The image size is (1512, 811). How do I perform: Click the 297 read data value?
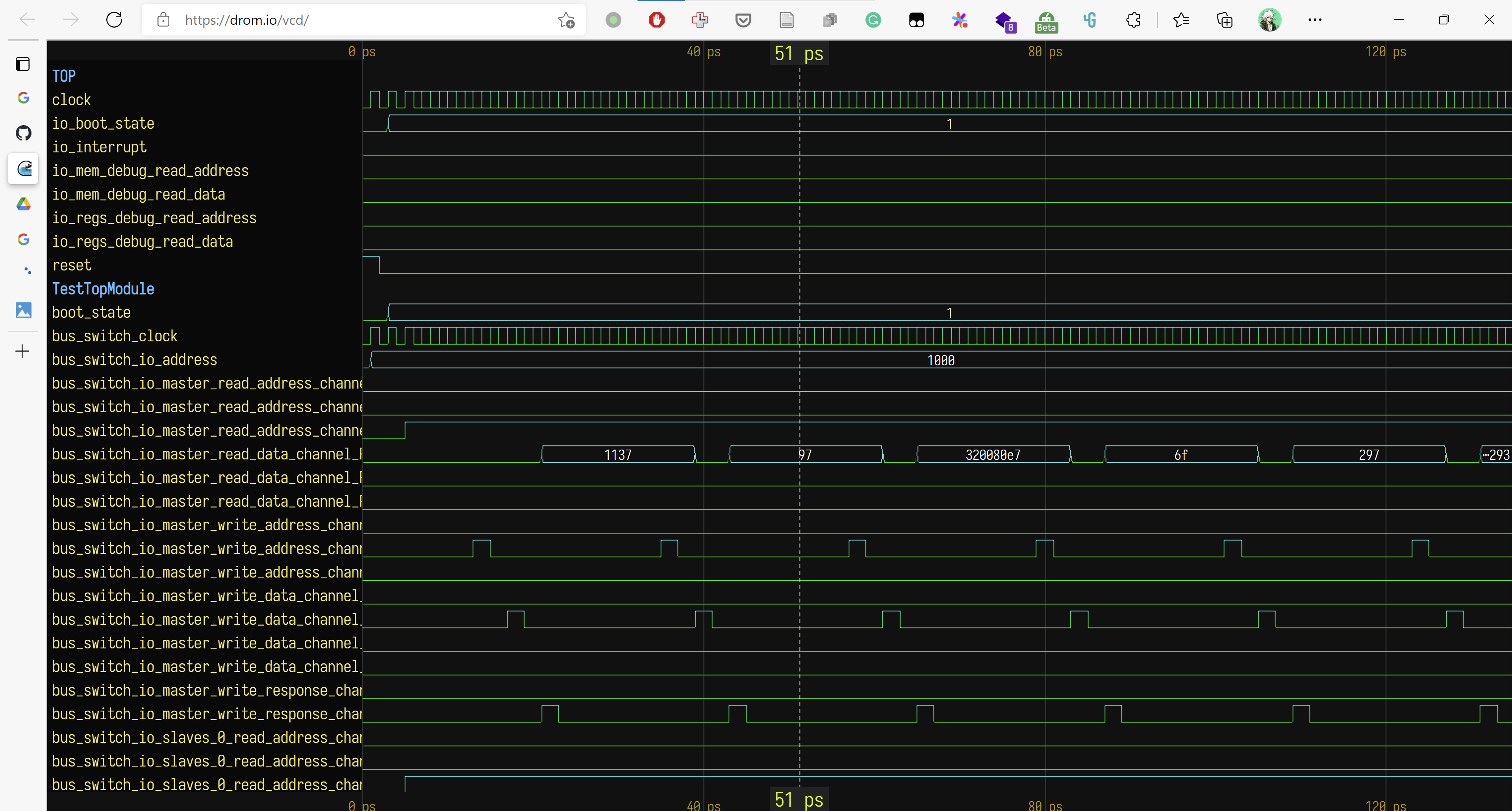[x=1369, y=455]
